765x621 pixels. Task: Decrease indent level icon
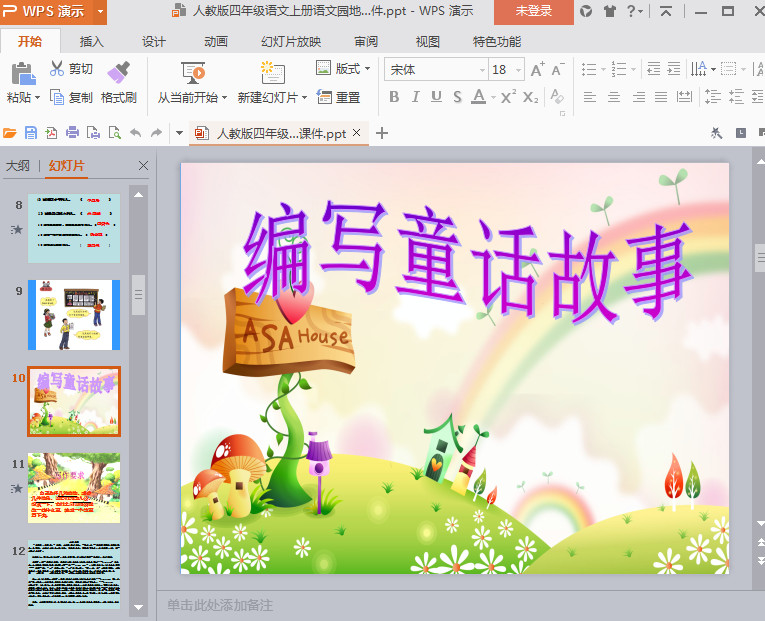[x=654, y=69]
